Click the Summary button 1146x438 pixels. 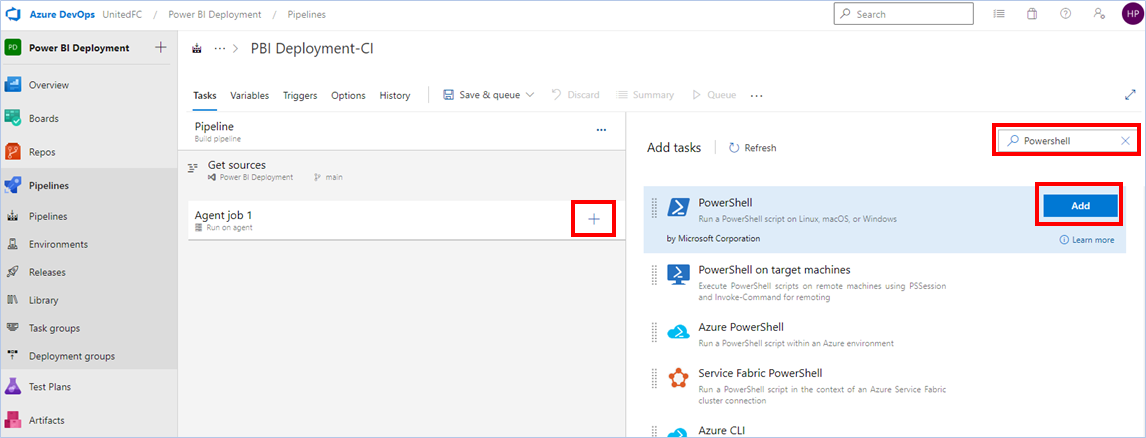click(x=645, y=95)
